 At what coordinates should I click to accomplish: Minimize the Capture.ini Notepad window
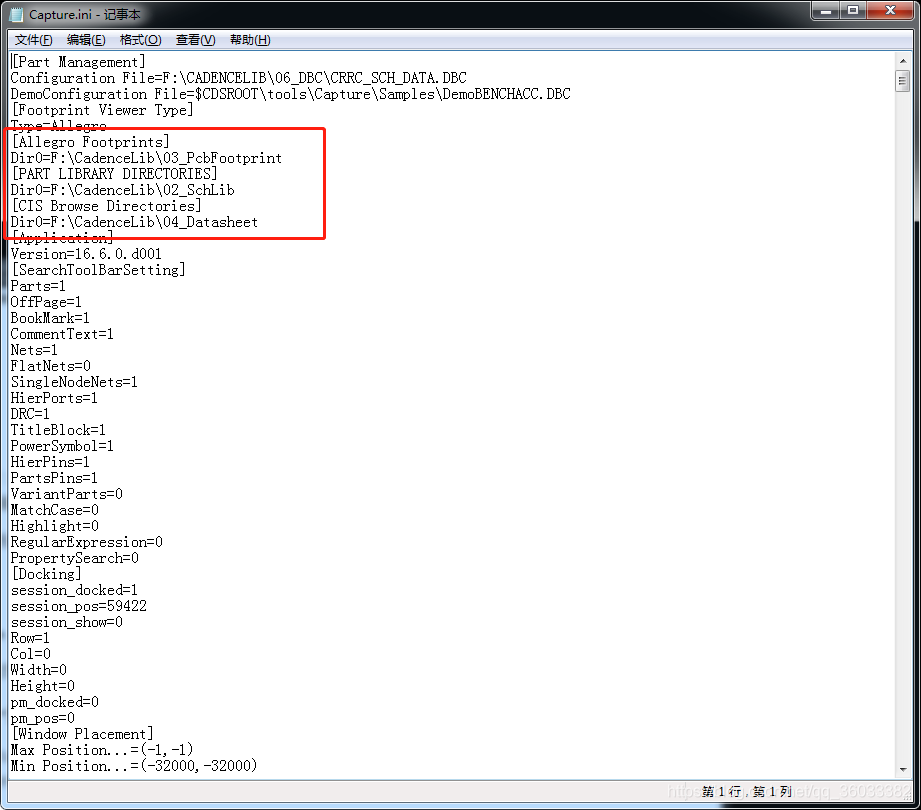824,11
